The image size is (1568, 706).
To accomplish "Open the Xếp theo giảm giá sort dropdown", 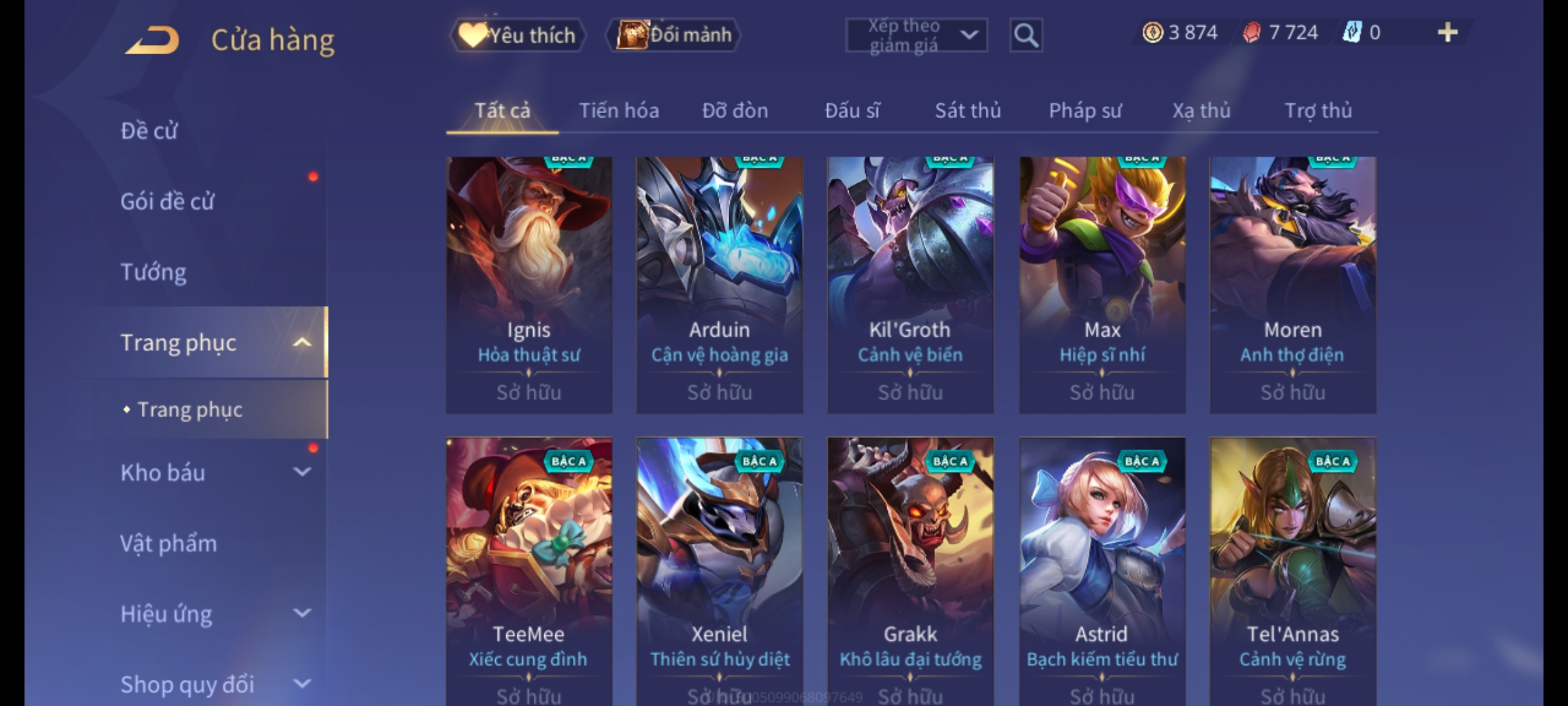I will coord(916,35).
